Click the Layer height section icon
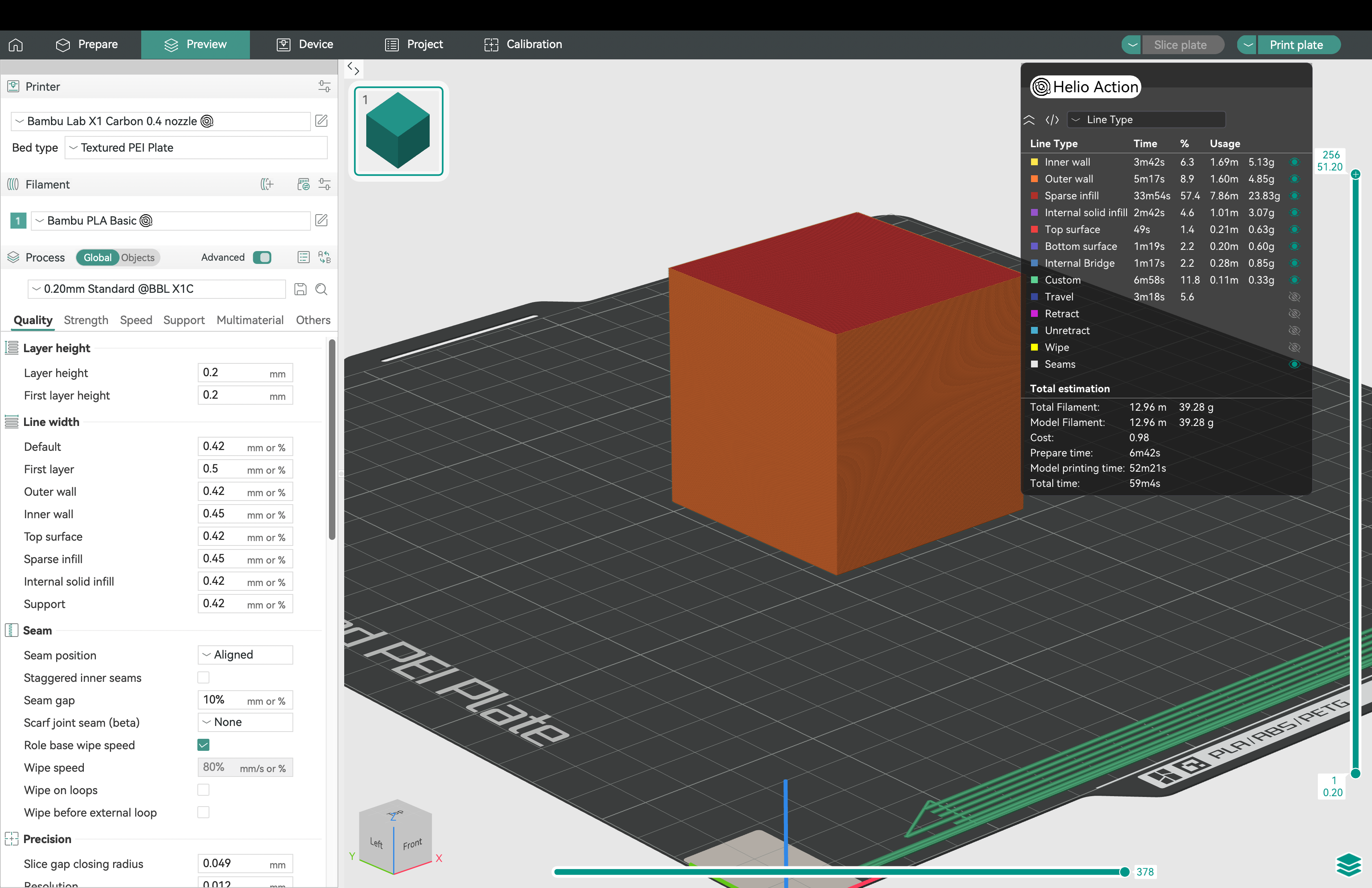Image resolution: width=1372 pixels, height=888 pixels. (12, 347)
